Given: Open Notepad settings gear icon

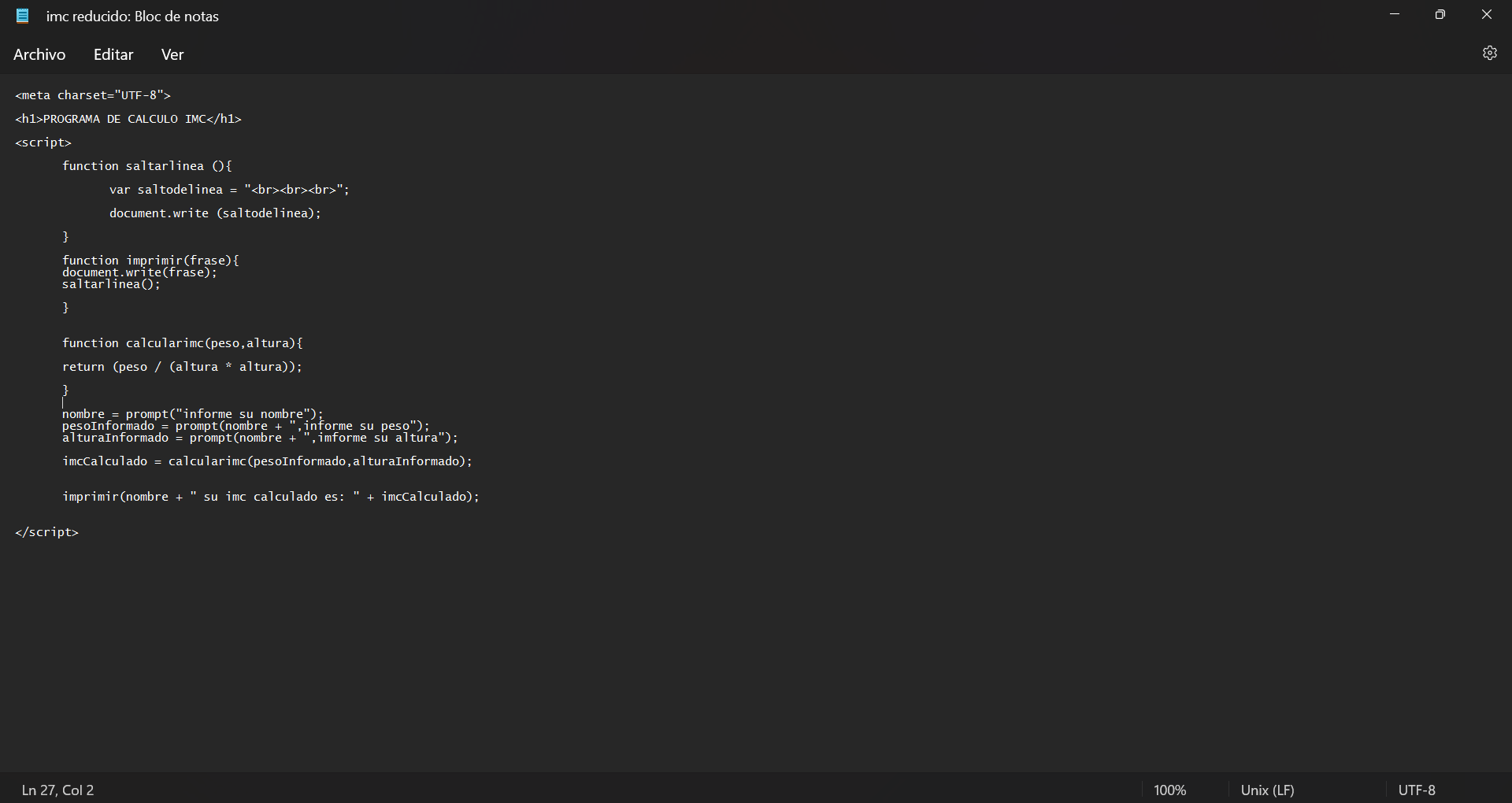Looking at the screenshot, I should pyautogui.click(x=1489, y=53).
